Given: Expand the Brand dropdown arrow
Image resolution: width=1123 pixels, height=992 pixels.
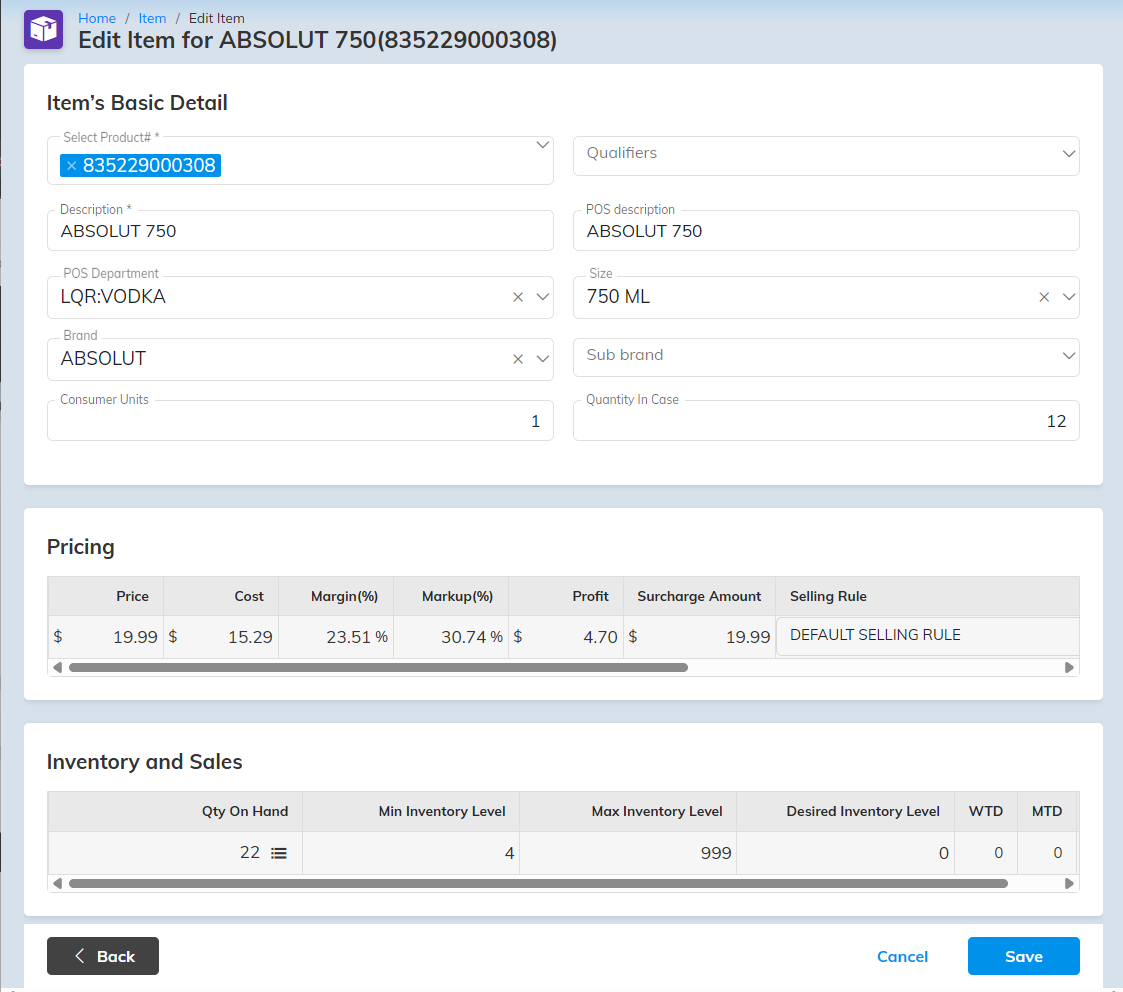Looking at the screenshot, I should [x=543, y=359].
